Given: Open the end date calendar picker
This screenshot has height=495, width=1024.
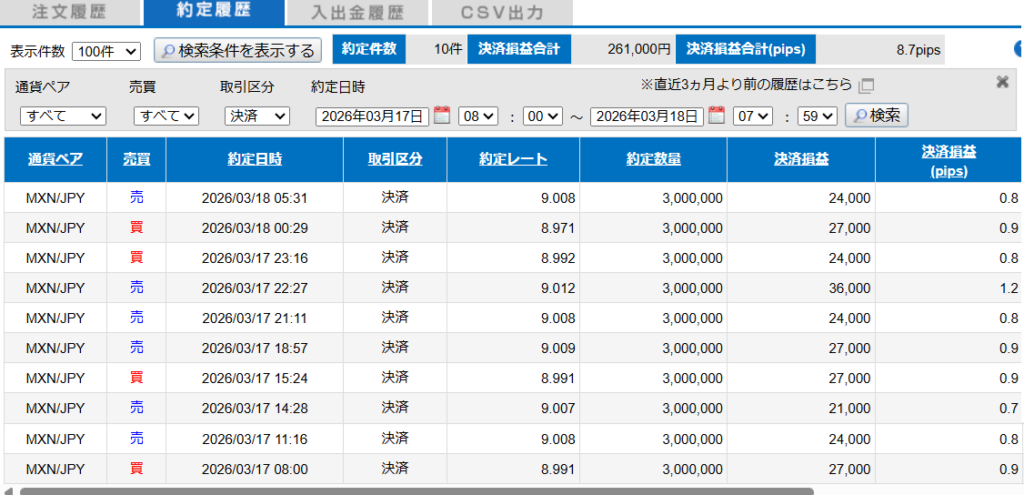Looking at the screenshot, I should tap(716, 116).
